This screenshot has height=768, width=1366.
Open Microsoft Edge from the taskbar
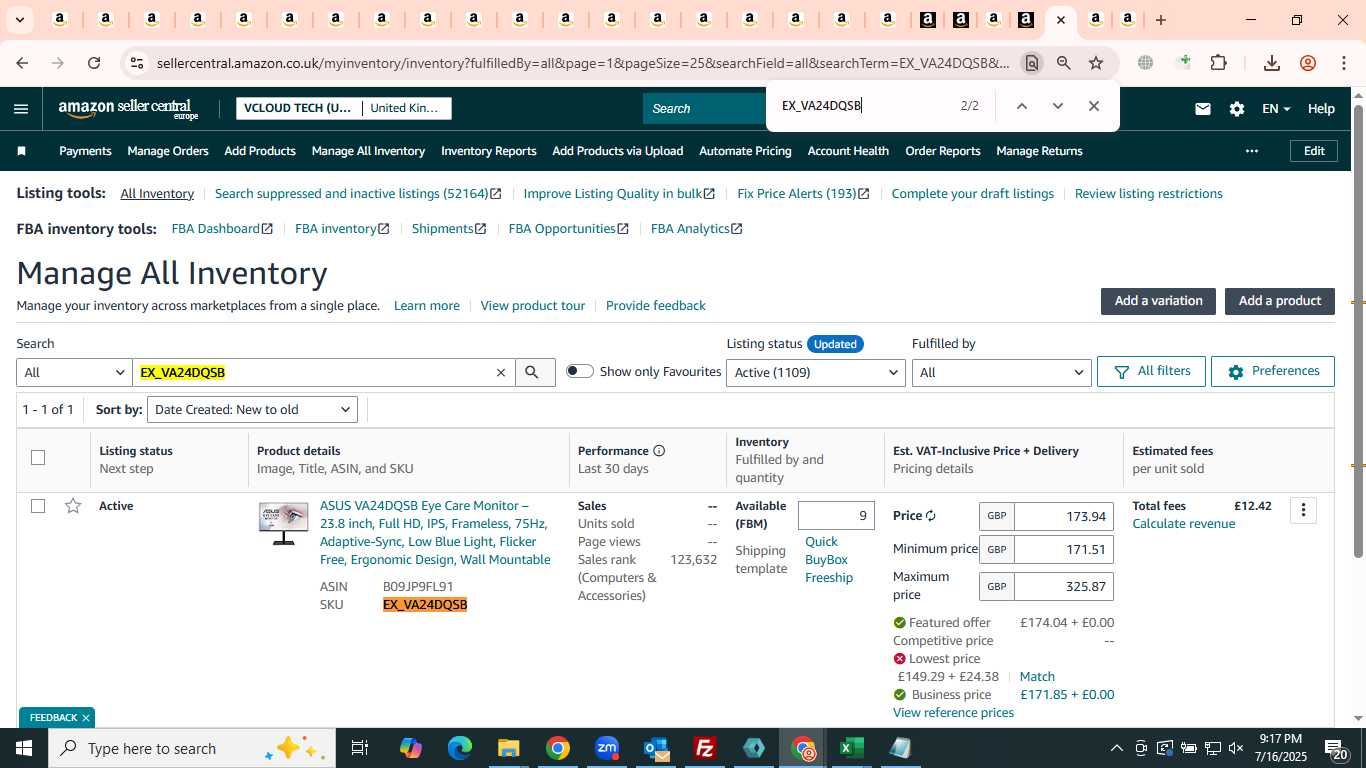[x=460, y=748]
